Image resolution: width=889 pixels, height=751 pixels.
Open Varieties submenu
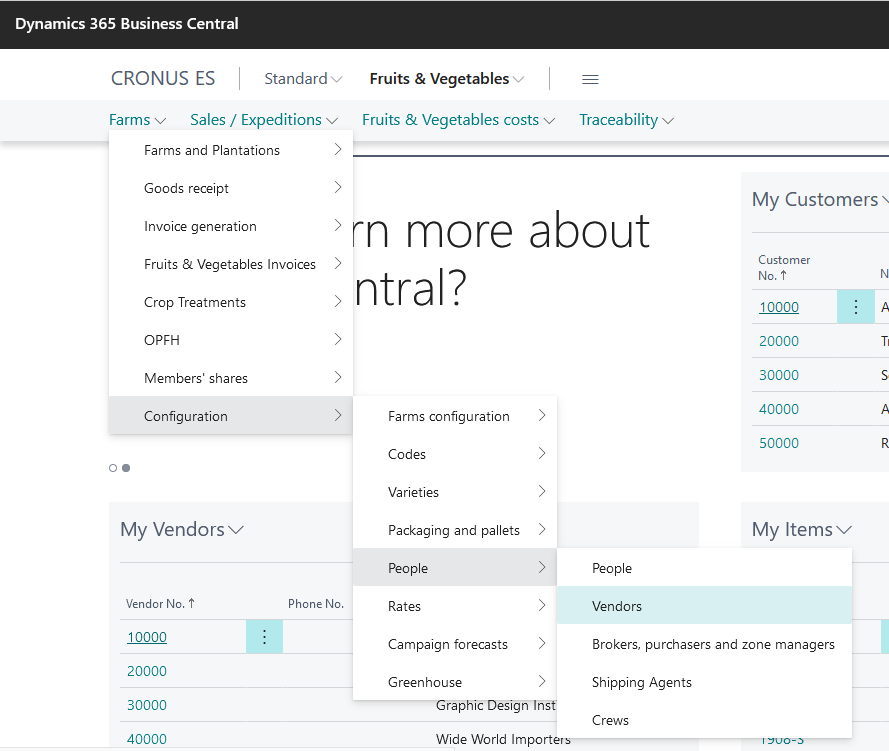pyautogui.click(x=455, y=492)
